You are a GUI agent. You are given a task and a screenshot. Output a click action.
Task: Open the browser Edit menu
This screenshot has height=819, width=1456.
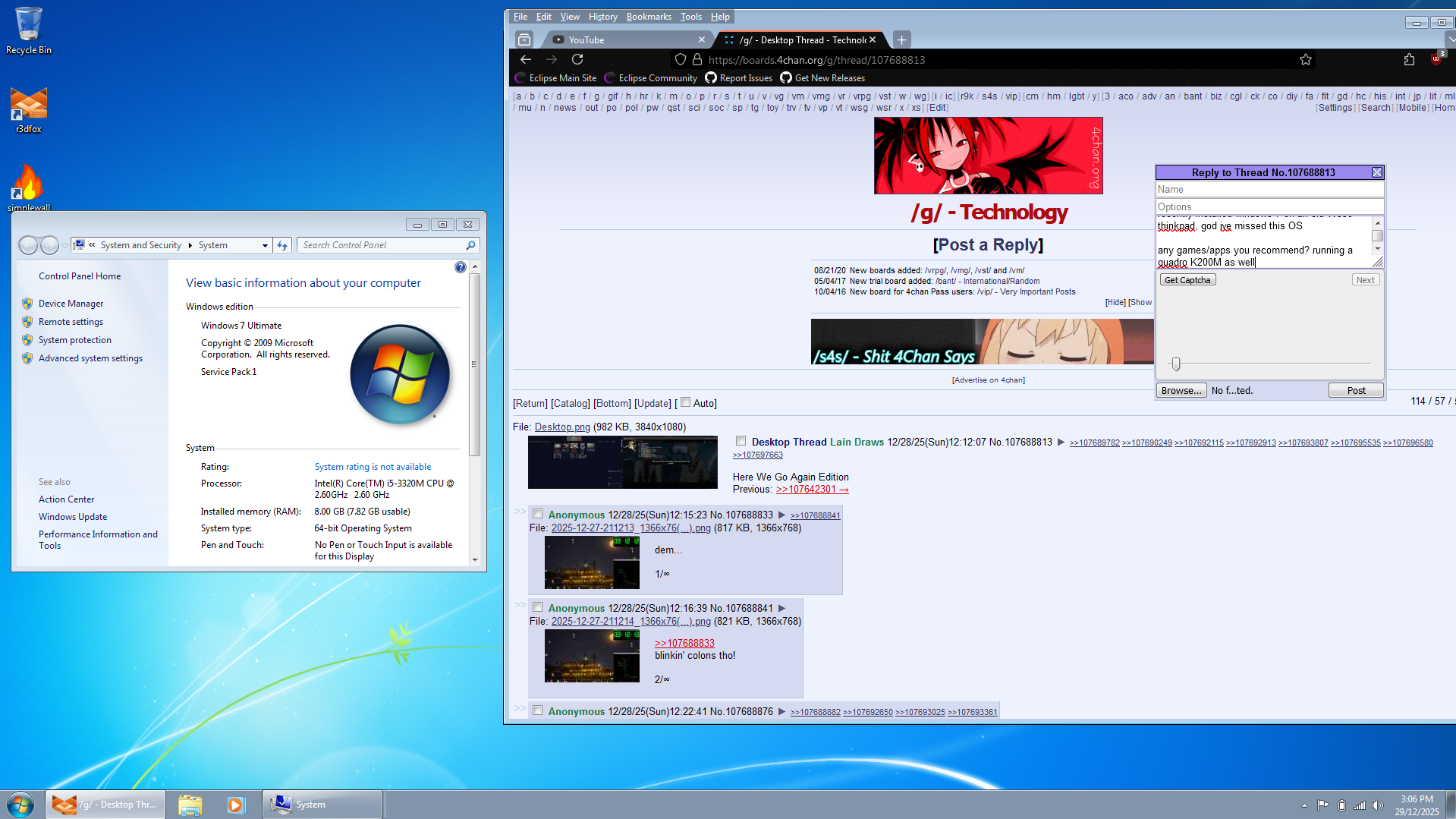[x=544, y=17]
